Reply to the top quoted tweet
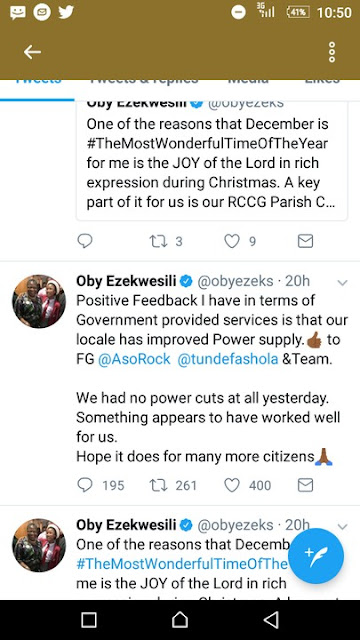The image size is (360, 640). click(85, 241)
